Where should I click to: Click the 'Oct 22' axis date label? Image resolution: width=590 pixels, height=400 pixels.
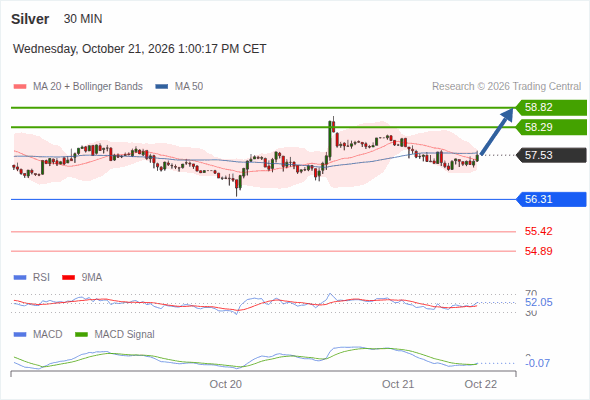pyautogui.click(x=481, y=384)
